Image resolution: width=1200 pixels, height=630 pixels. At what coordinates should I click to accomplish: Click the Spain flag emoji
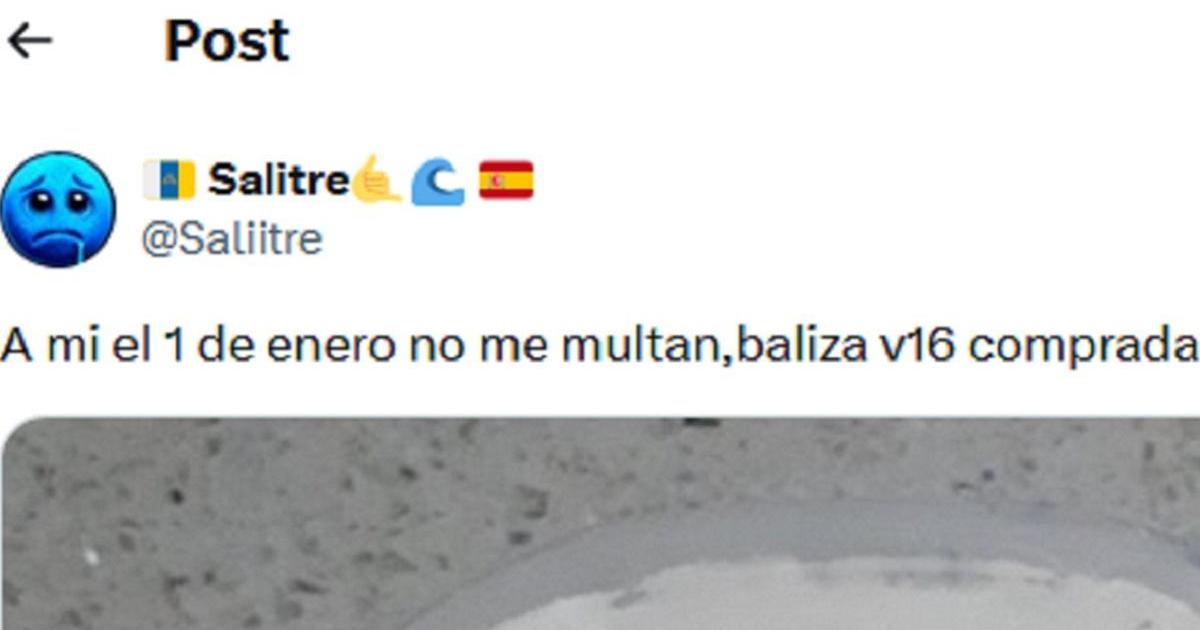[506, 181]
